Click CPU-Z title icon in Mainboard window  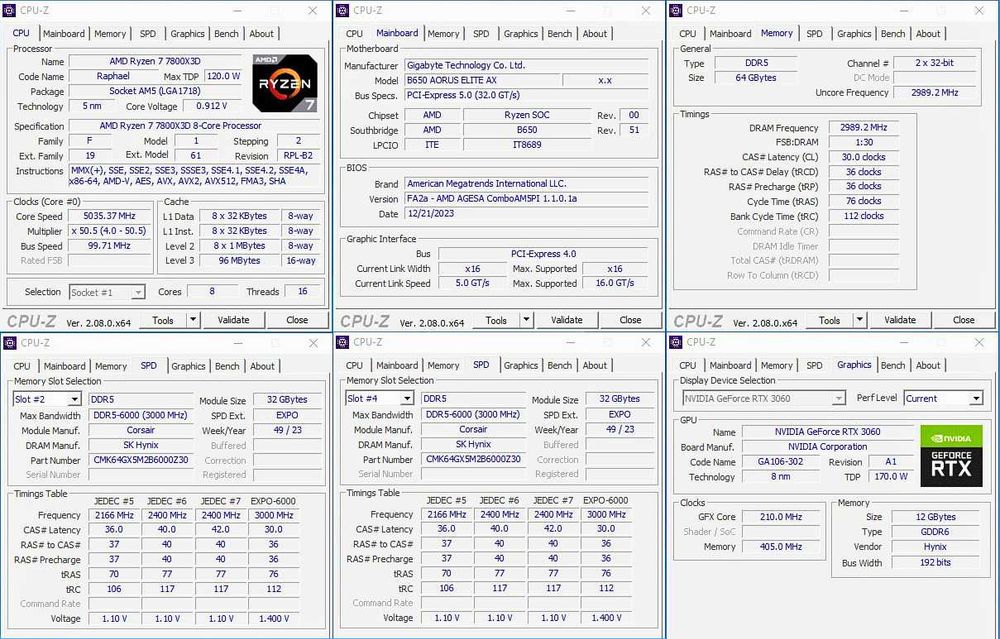(342, 10)
